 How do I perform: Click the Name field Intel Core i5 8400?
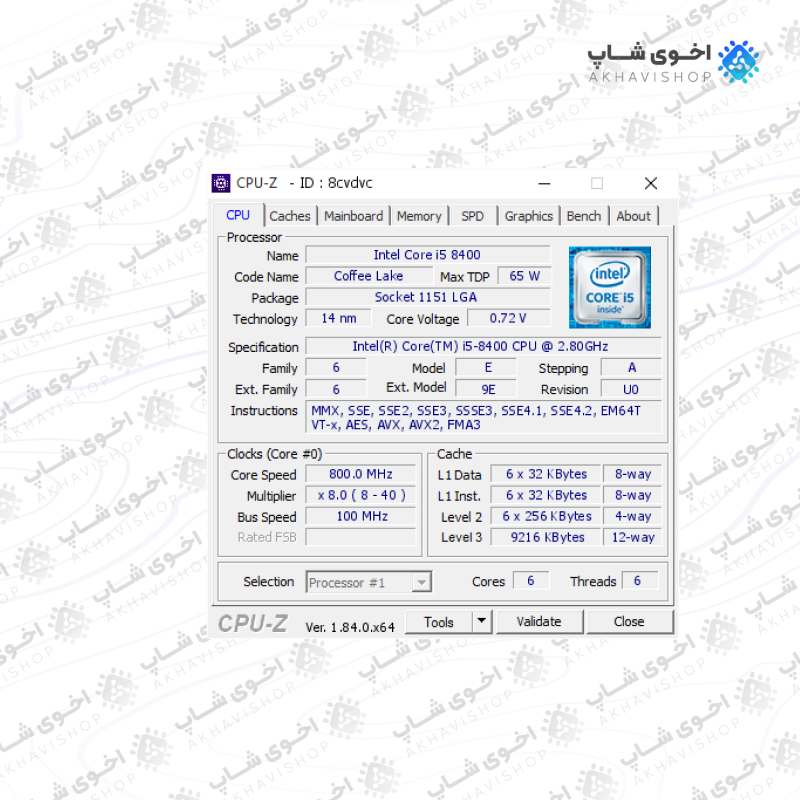[x=428, y=255]
